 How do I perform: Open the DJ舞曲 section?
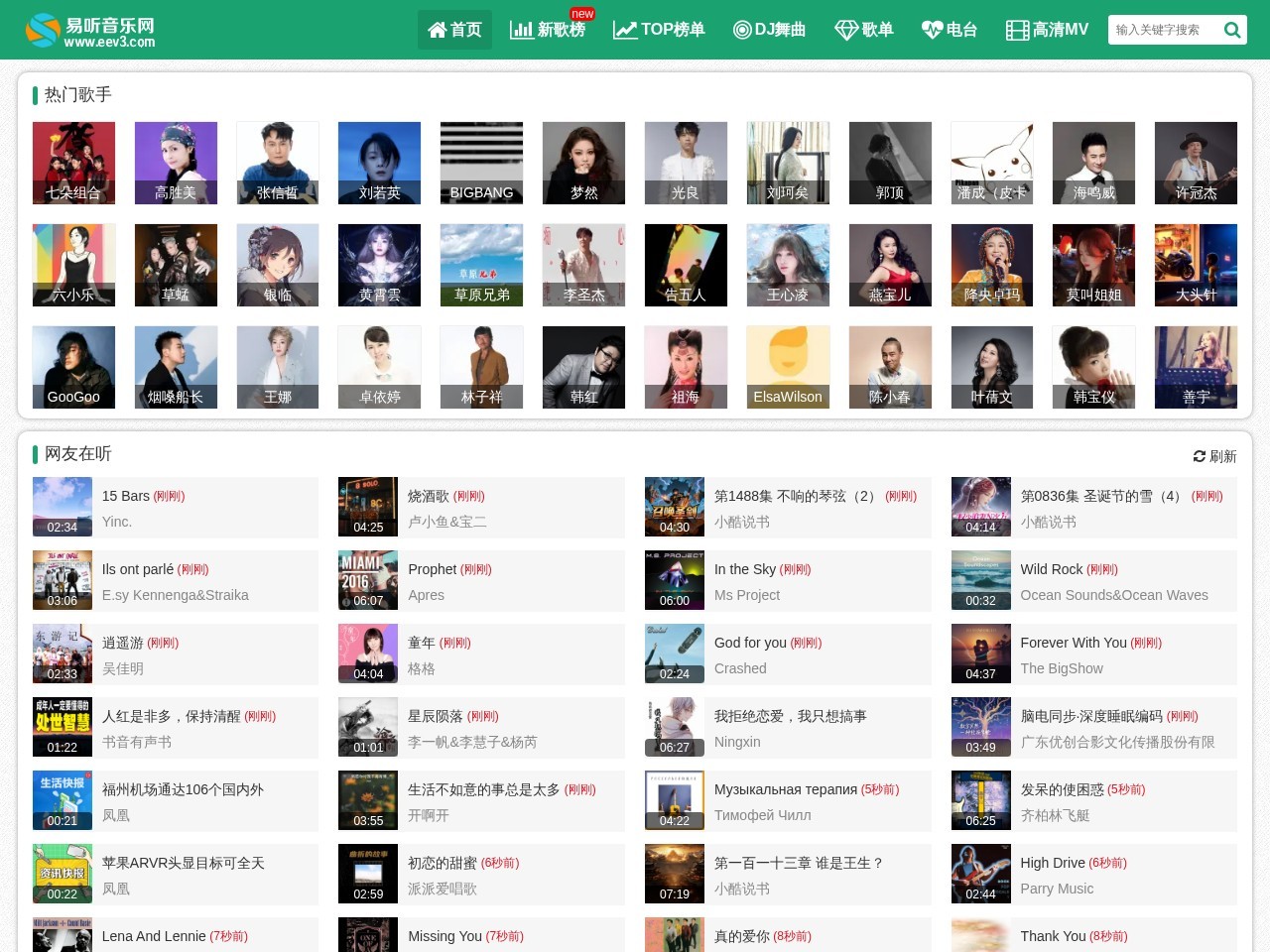(769, 30)
